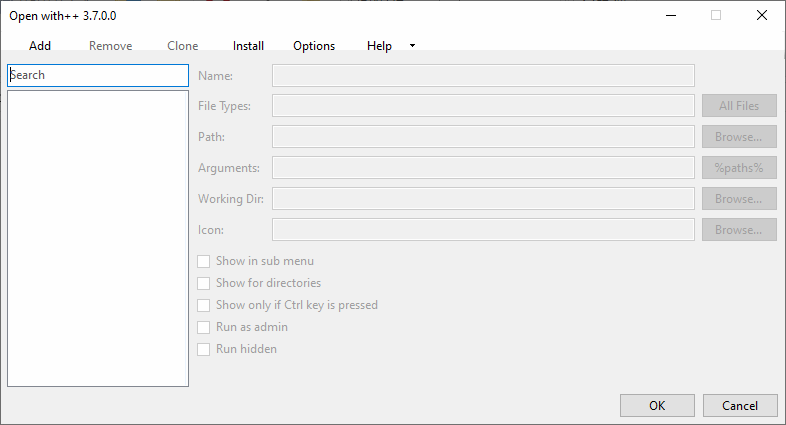Screen dimensions: 786x425
Task: Click the All Files button
Action: [x=739, y=106]
